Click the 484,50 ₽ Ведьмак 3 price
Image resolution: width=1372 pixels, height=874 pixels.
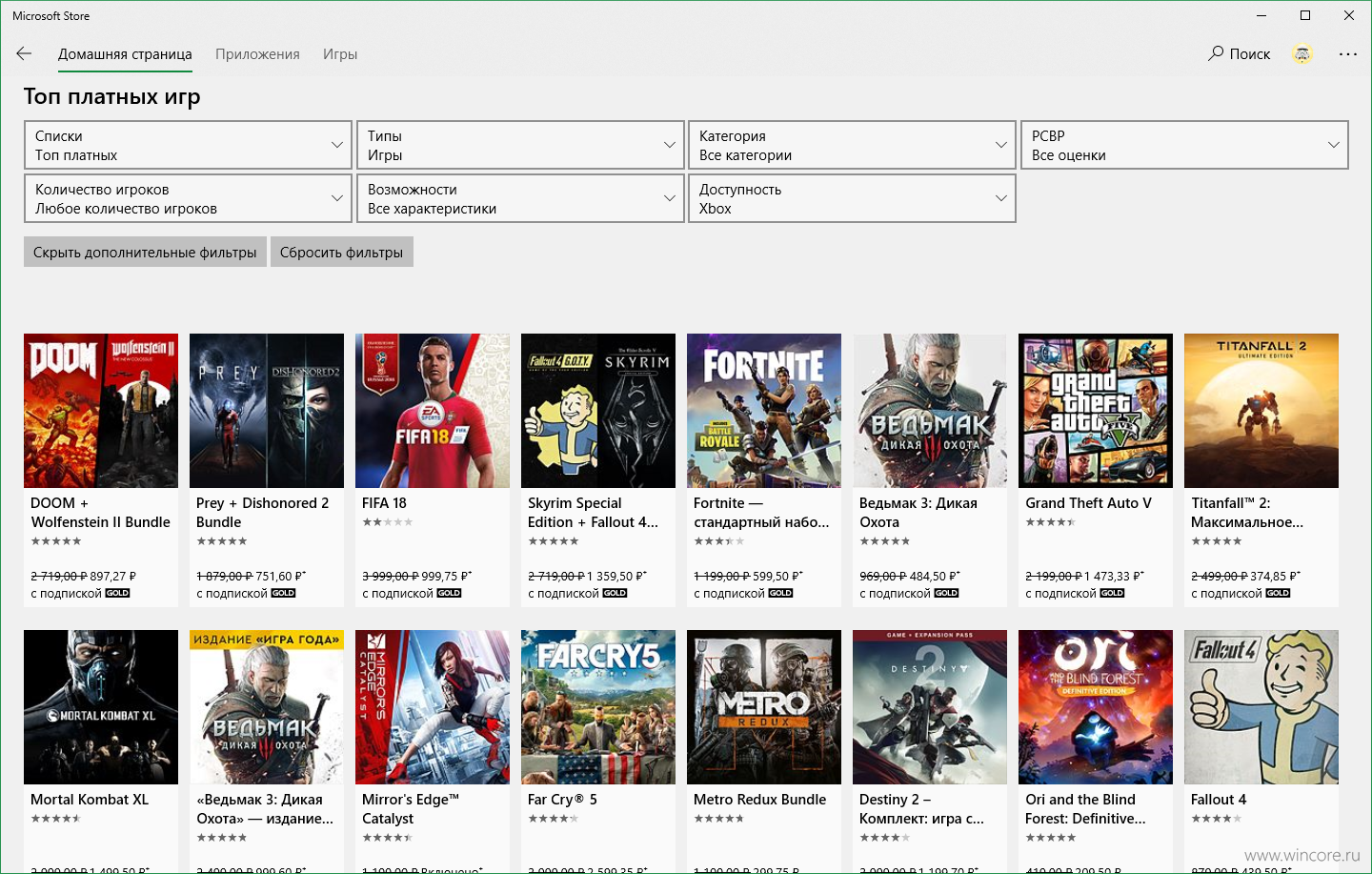(x=937, y=577)
